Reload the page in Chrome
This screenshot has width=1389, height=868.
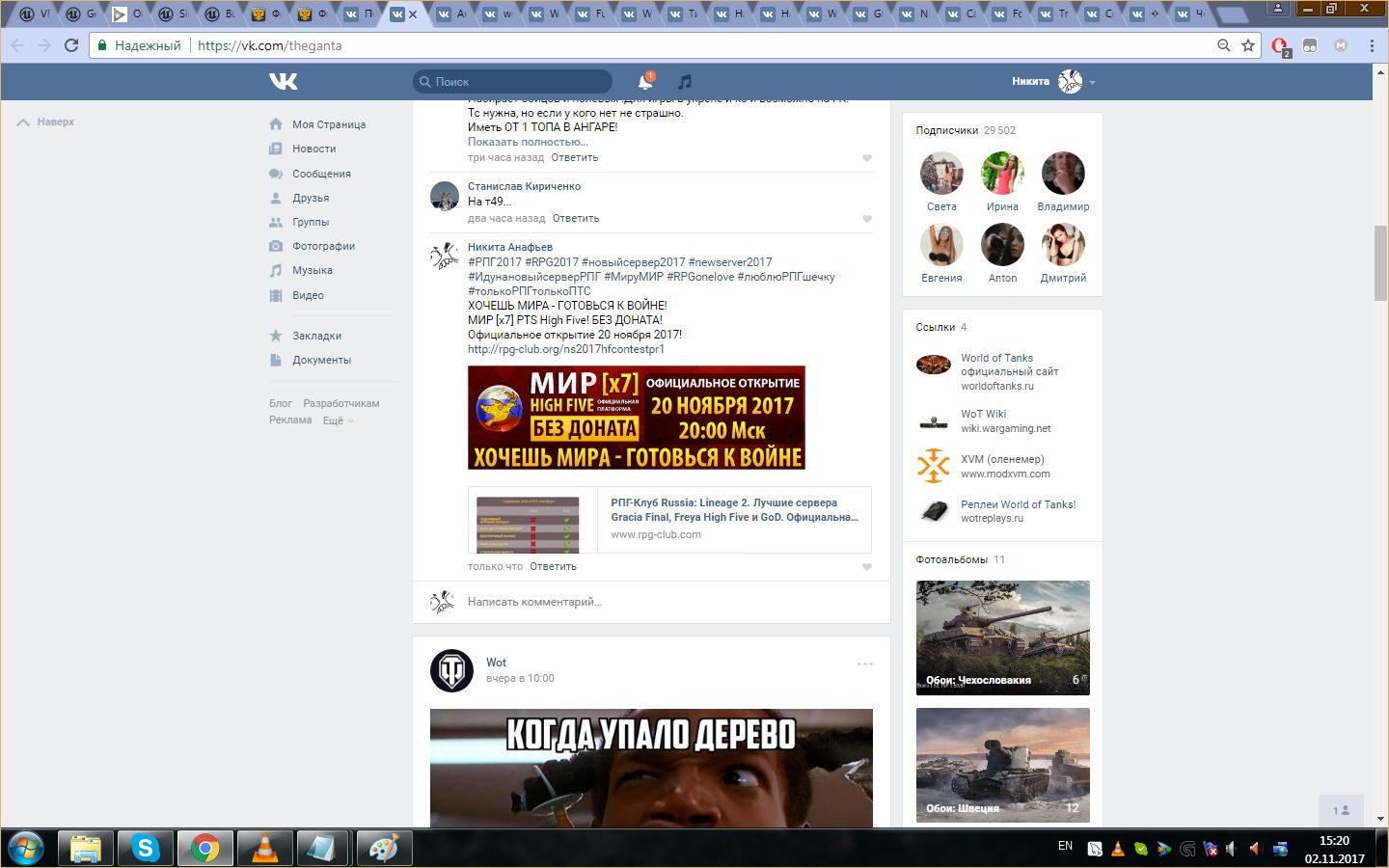click(x=71, y=45)
